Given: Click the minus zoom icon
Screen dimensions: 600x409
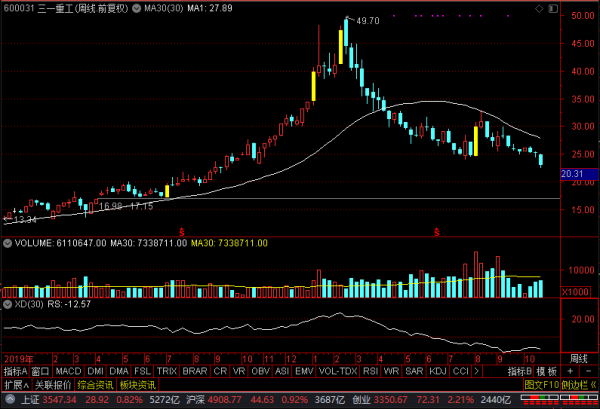Looking at the screenshot, I should pos(586,370).
